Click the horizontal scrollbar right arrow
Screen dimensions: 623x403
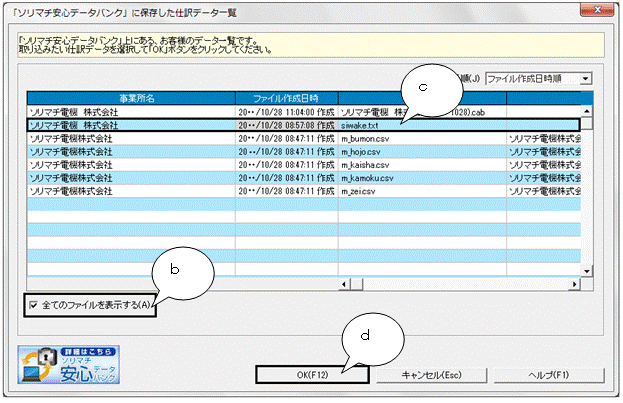(575, 284)
